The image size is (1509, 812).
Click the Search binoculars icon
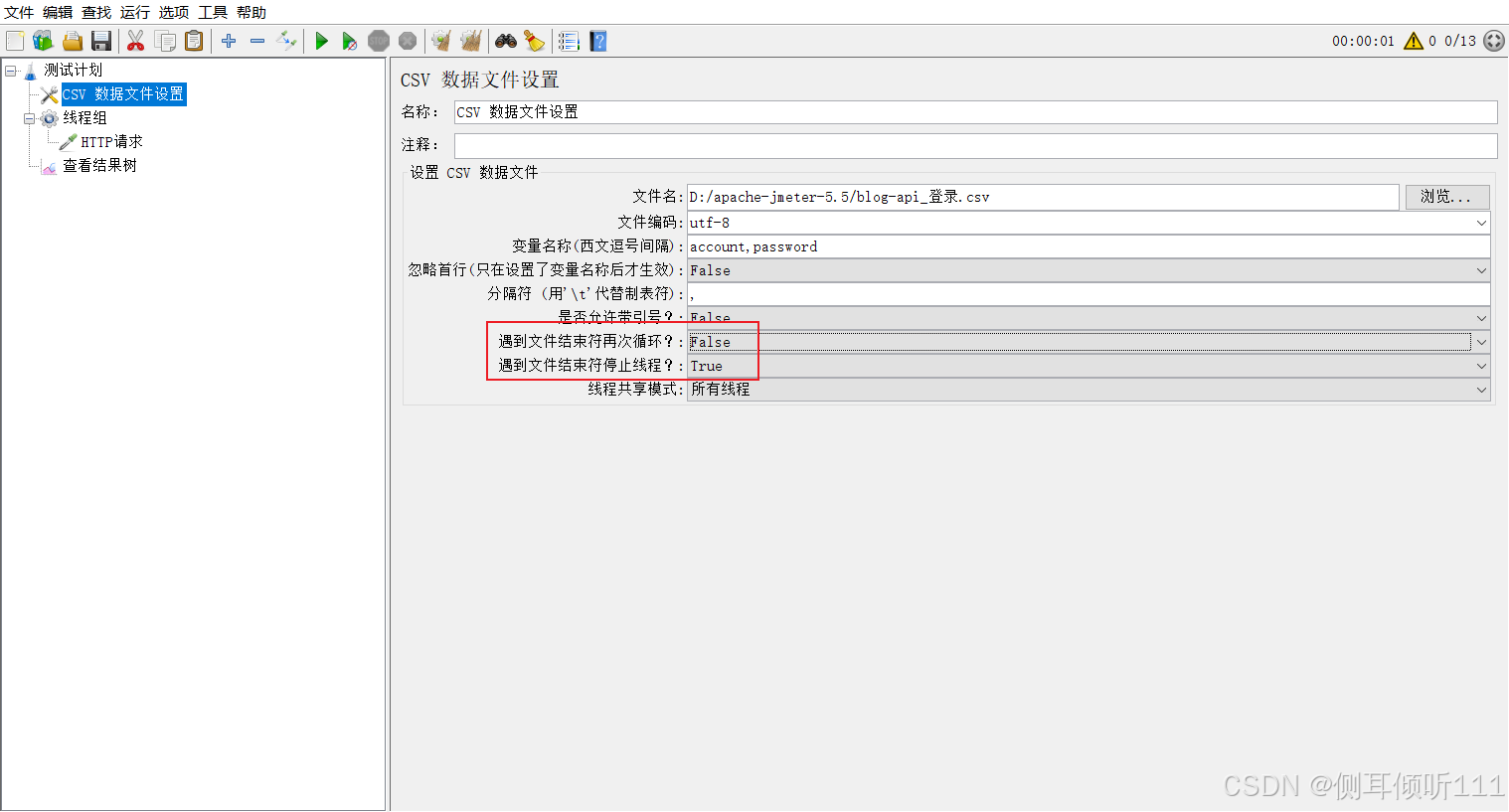[x=506, y=41]
